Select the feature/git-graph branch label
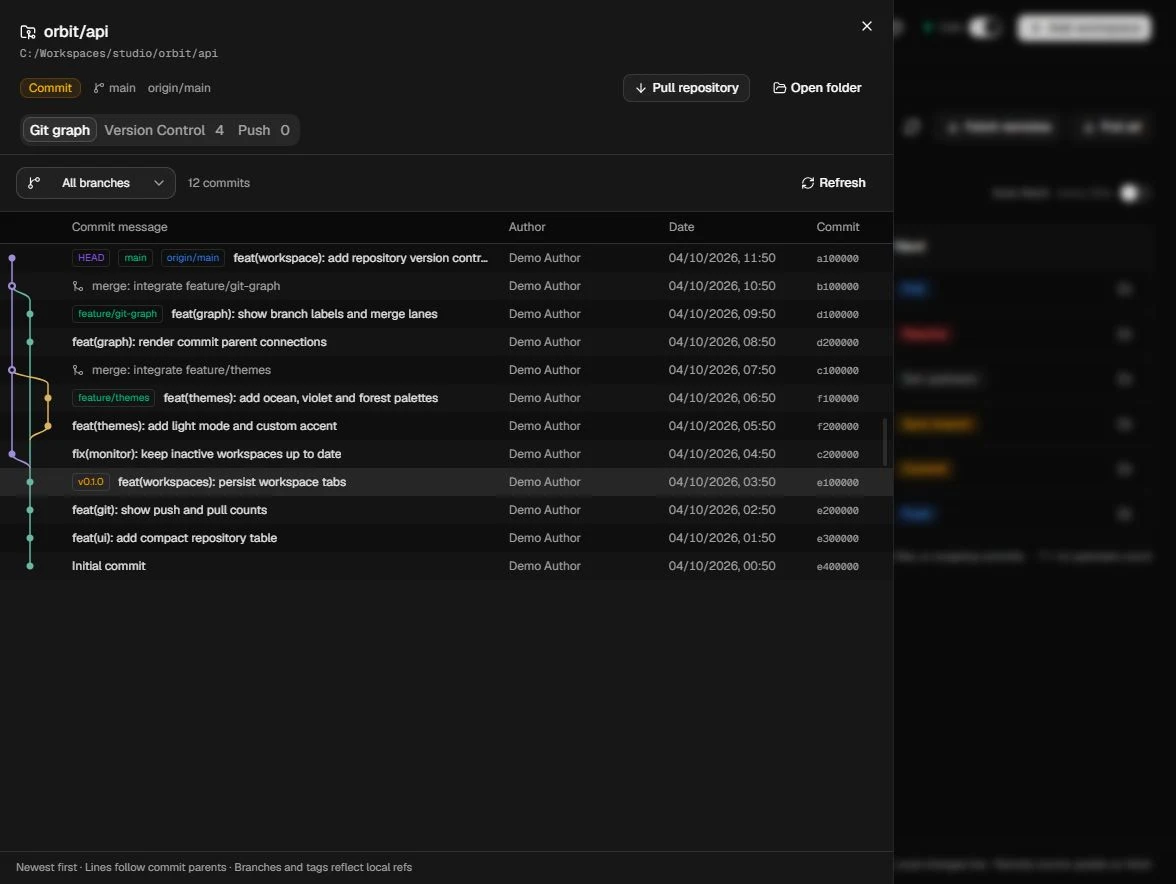 118,314
